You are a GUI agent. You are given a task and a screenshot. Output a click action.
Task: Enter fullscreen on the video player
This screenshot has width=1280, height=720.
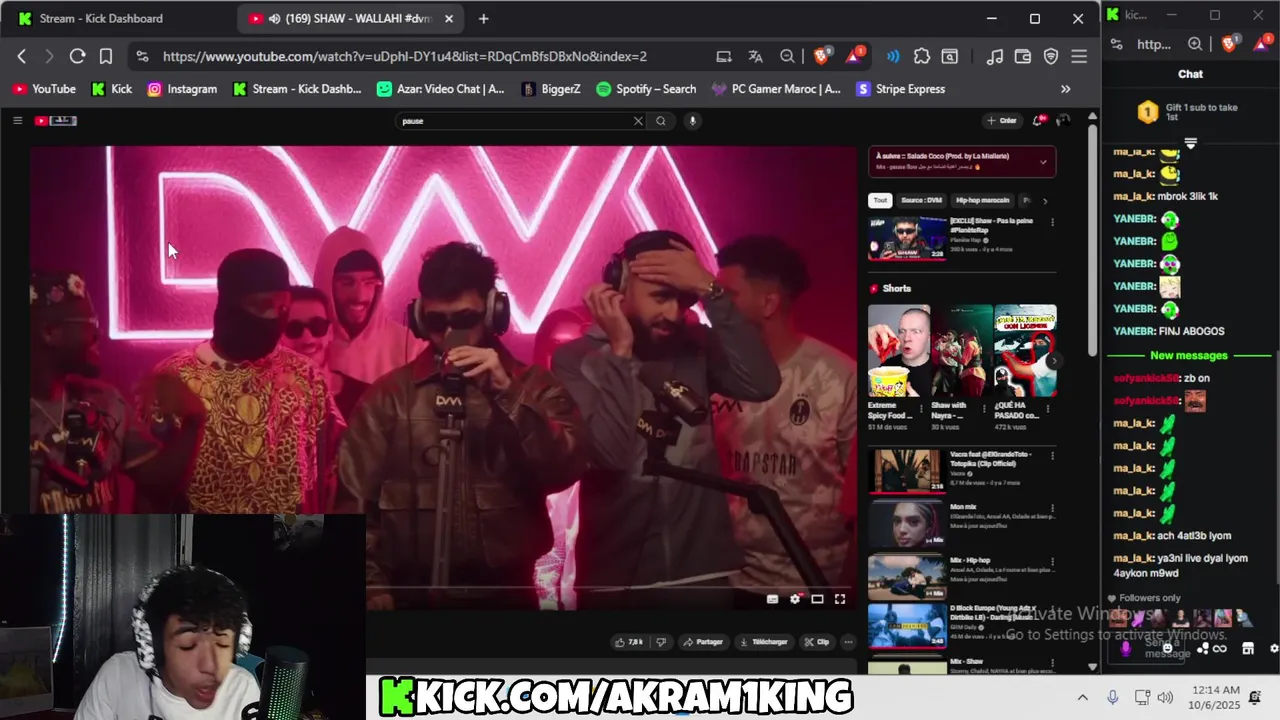pos(840,599)
